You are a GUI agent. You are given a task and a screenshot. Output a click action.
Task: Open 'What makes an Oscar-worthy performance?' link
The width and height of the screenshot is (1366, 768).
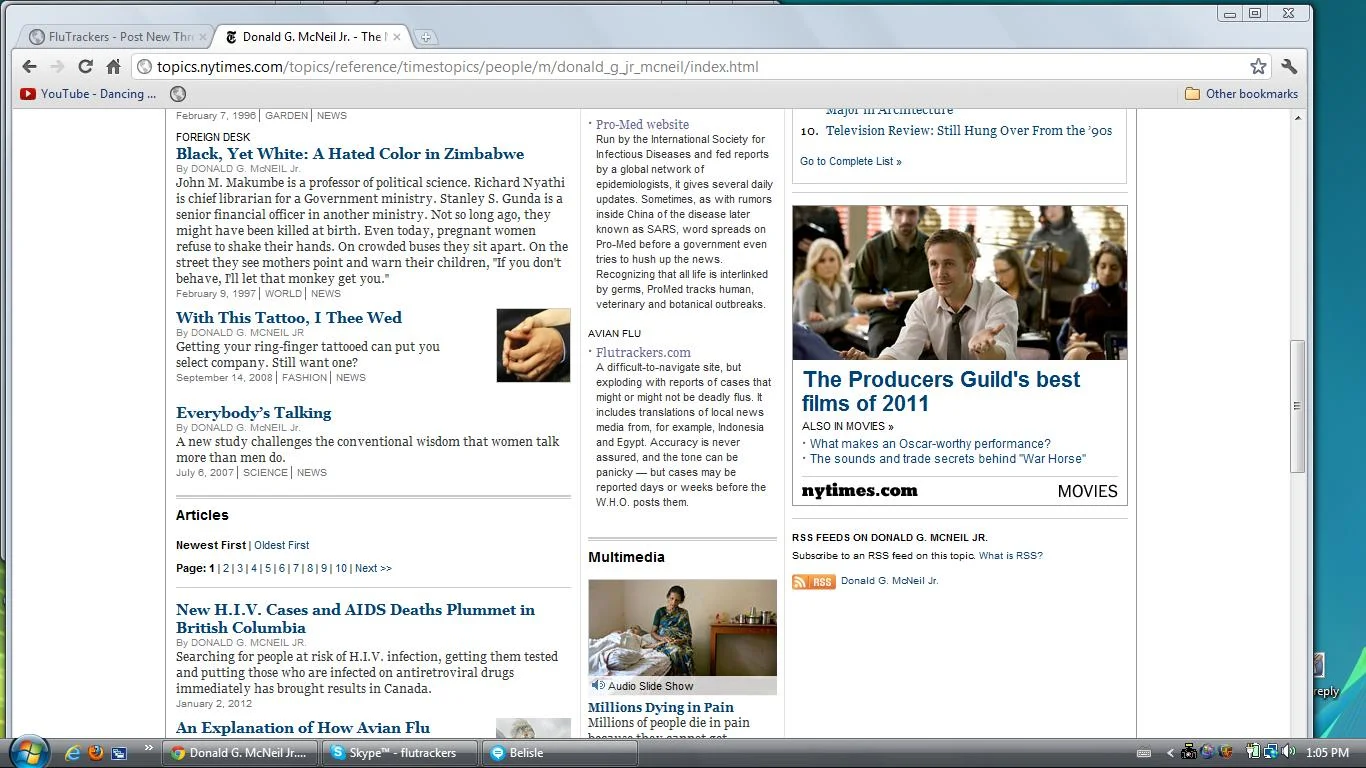click(930, 444)
